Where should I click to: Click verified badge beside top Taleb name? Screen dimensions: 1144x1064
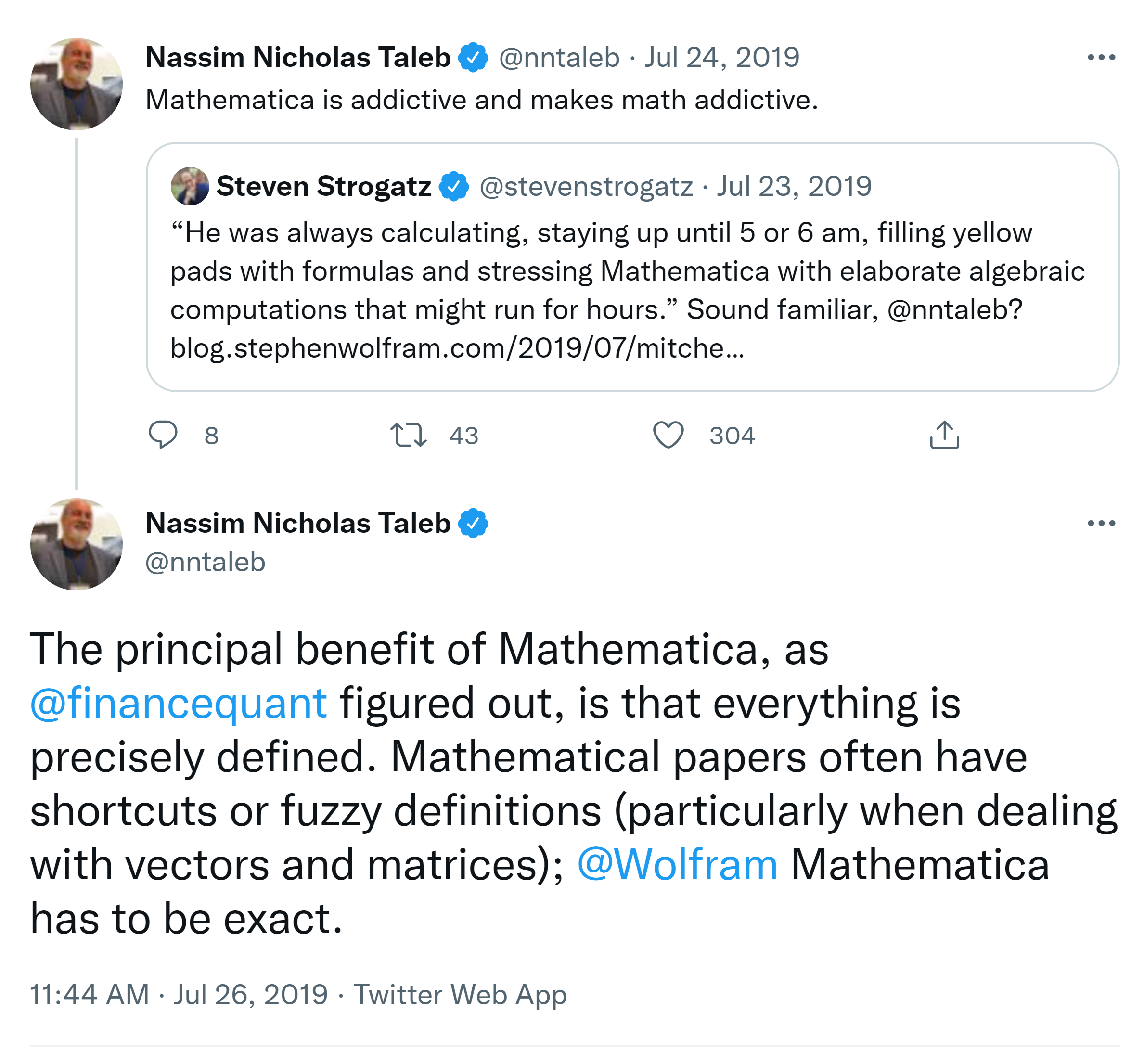pyautogui.click(x=473, y=58)
